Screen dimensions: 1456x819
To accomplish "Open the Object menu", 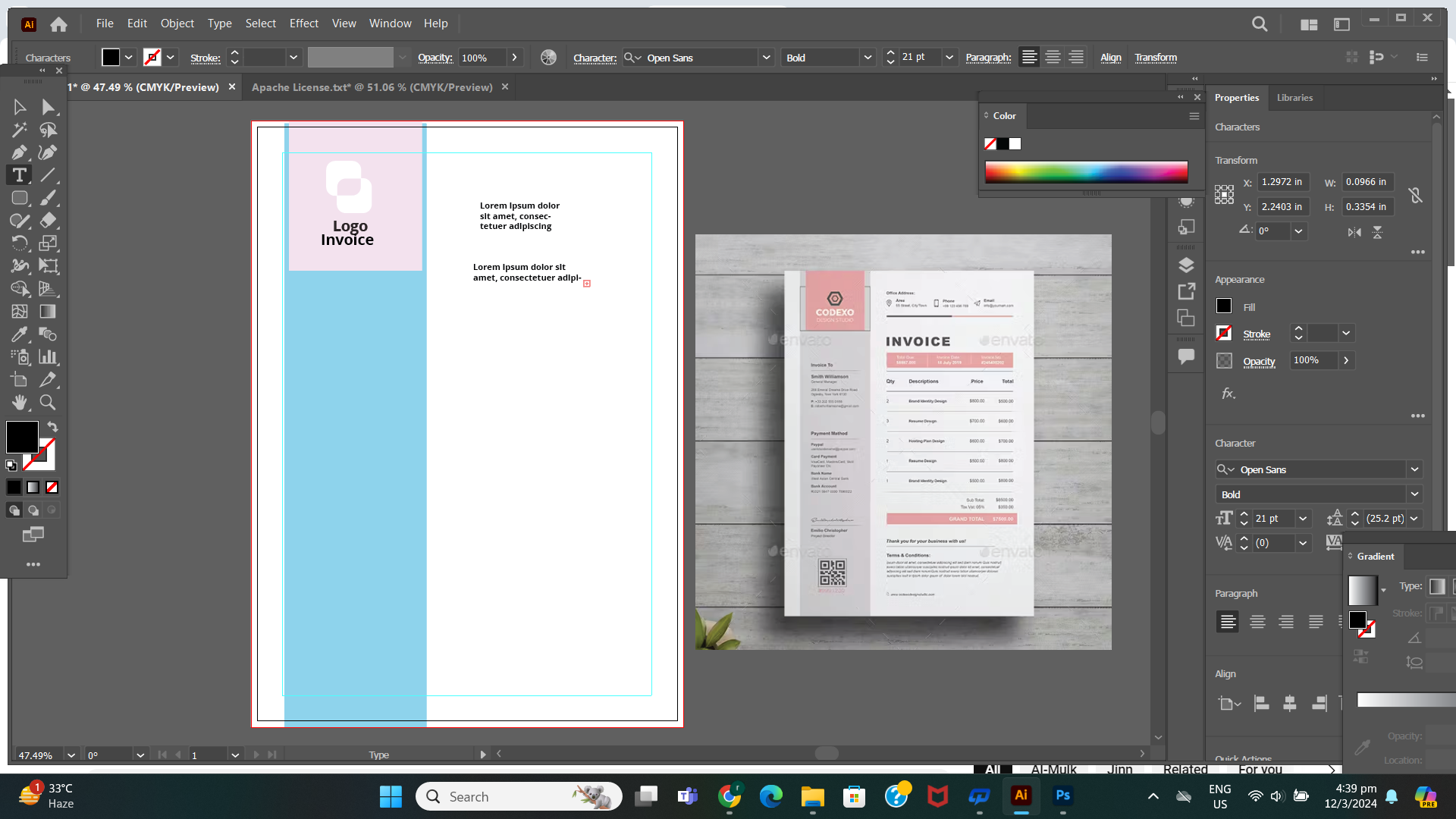I will 177,24.
